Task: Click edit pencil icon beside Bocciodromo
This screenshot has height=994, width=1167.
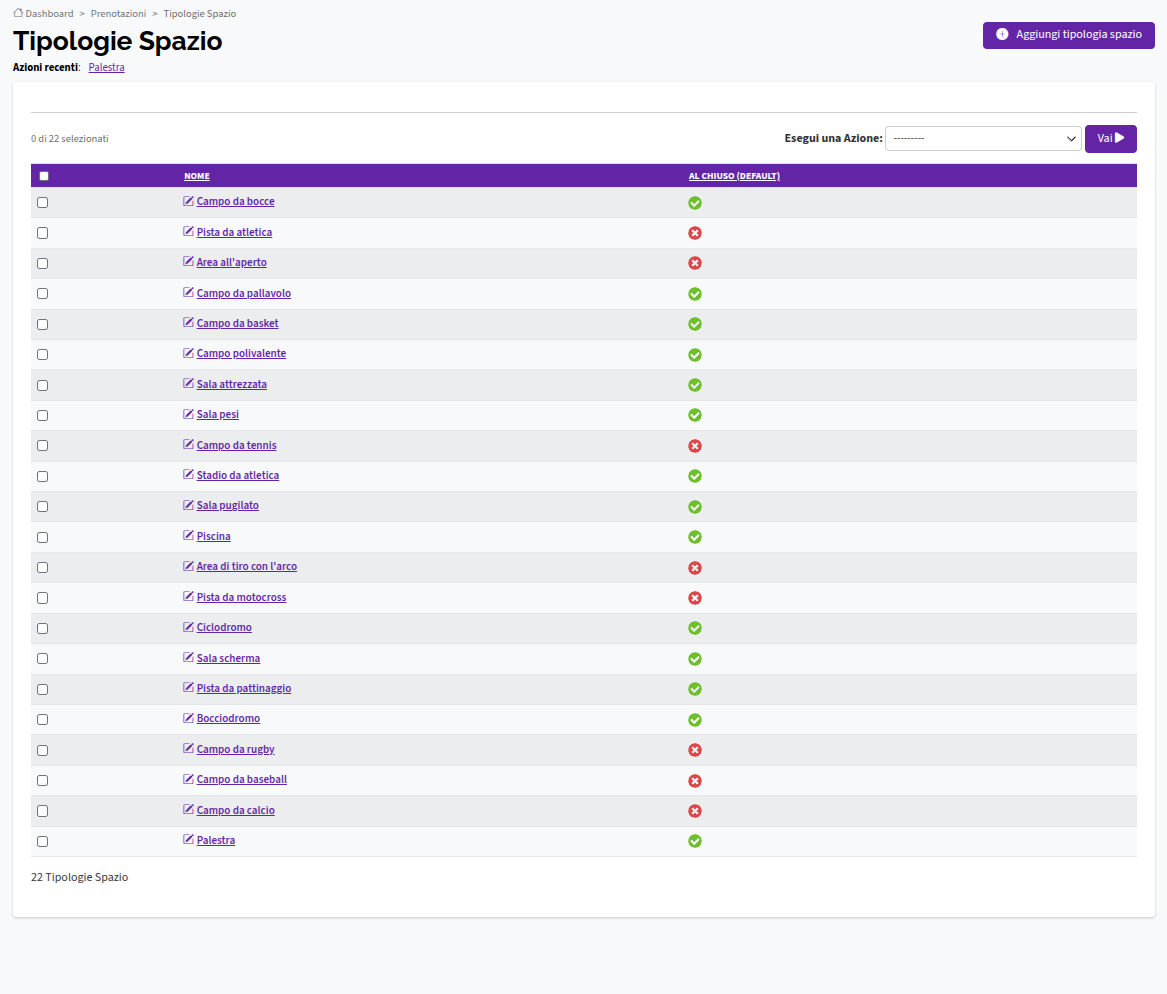Action: click(x=188, y=718)
